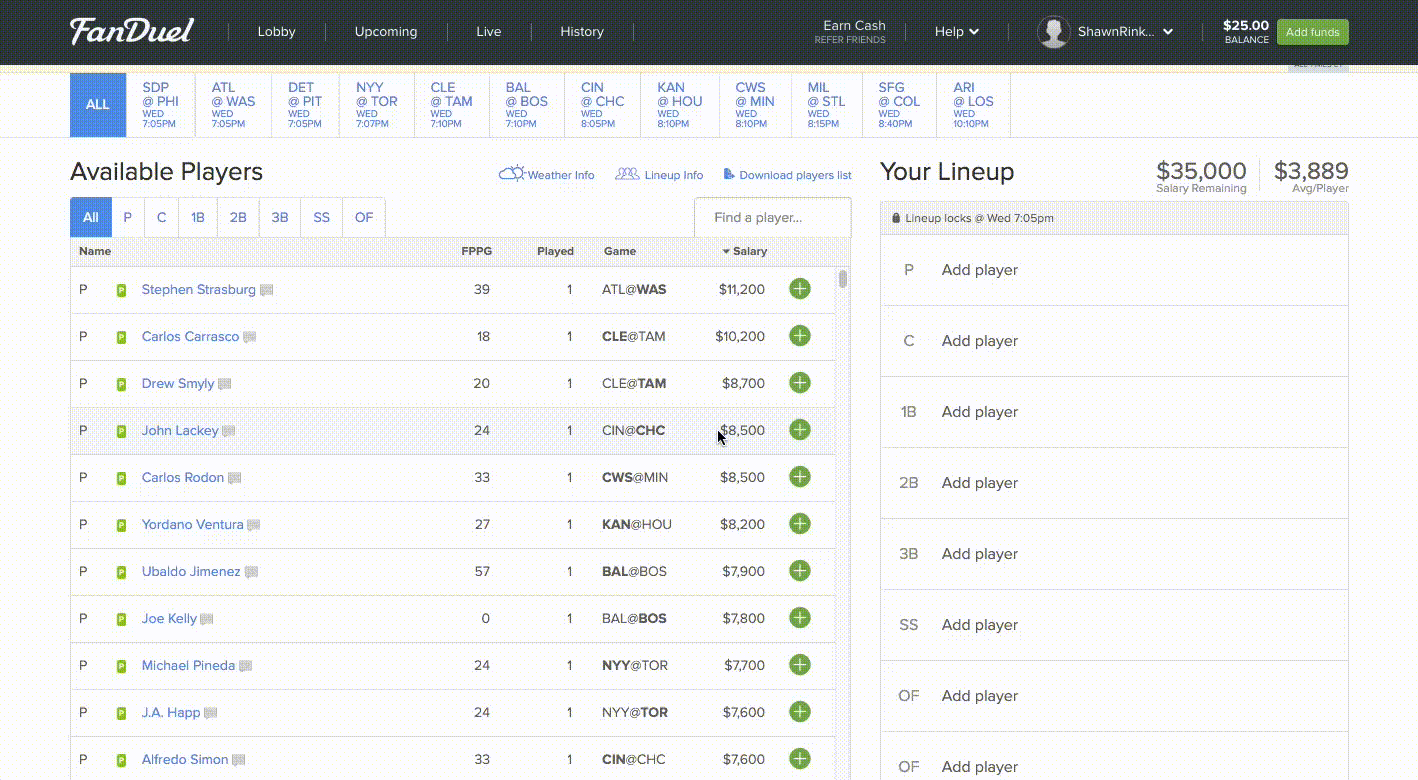Viewport: 1418px width, 780px height.
Task: Click the Find a player search field
Action: (x=772, y=217)
